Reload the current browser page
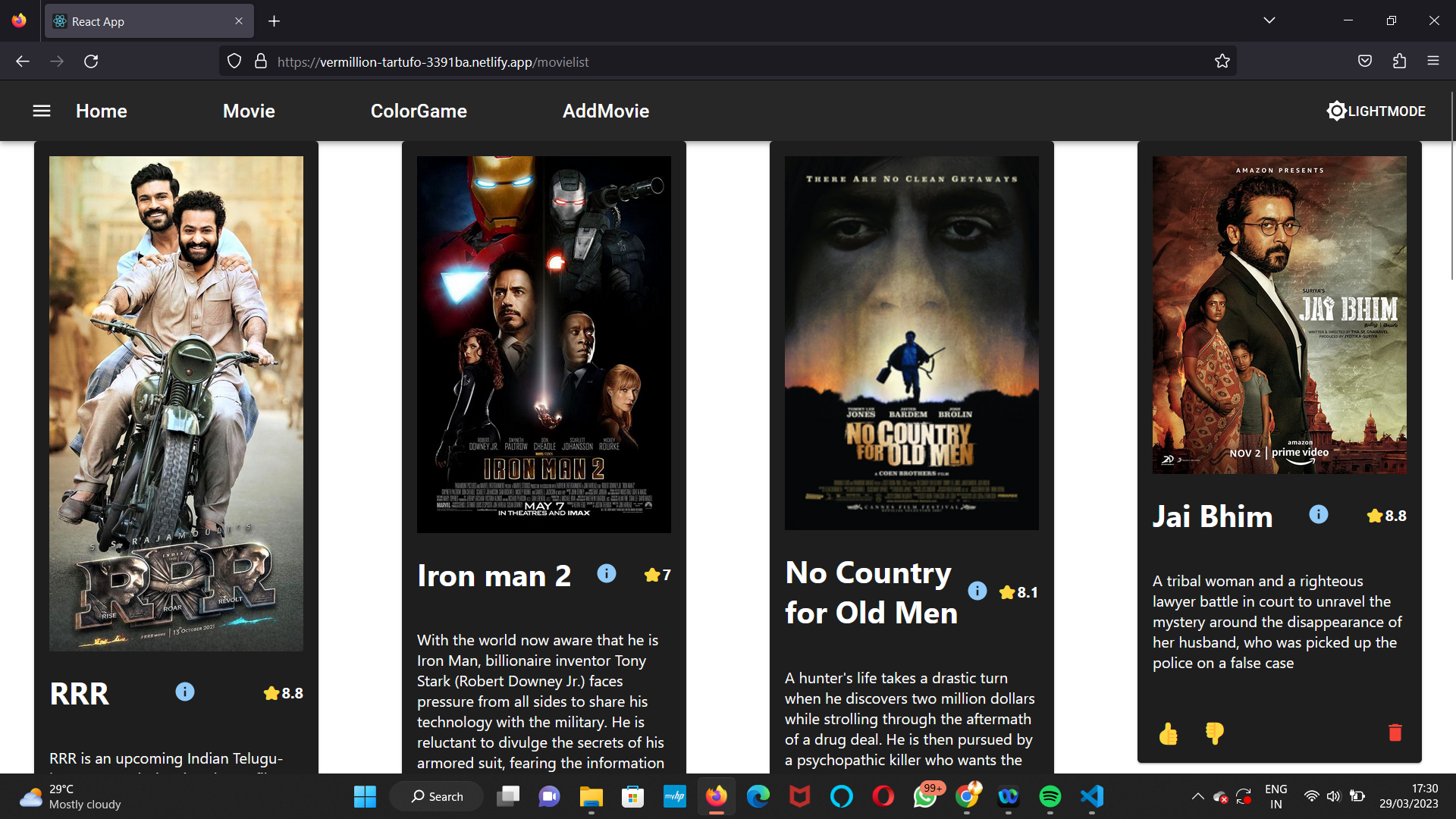This screenshot has width=1456, height=819. coord(91,61)
